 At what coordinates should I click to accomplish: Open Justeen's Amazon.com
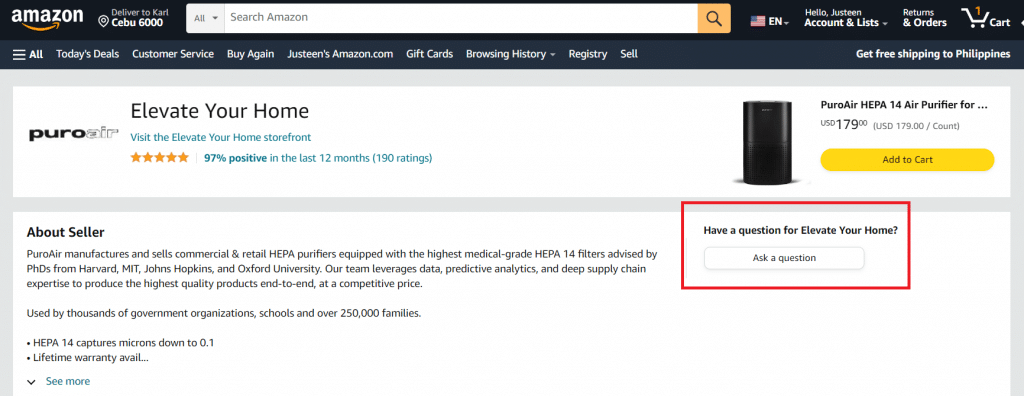pos(340,54)
